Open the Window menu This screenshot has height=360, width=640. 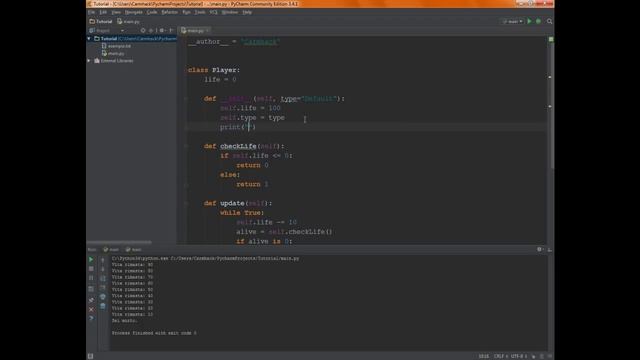229,12
